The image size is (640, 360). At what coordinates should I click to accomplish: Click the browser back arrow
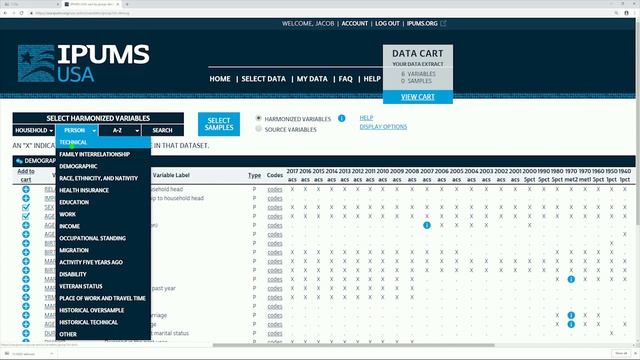(5, 13)
